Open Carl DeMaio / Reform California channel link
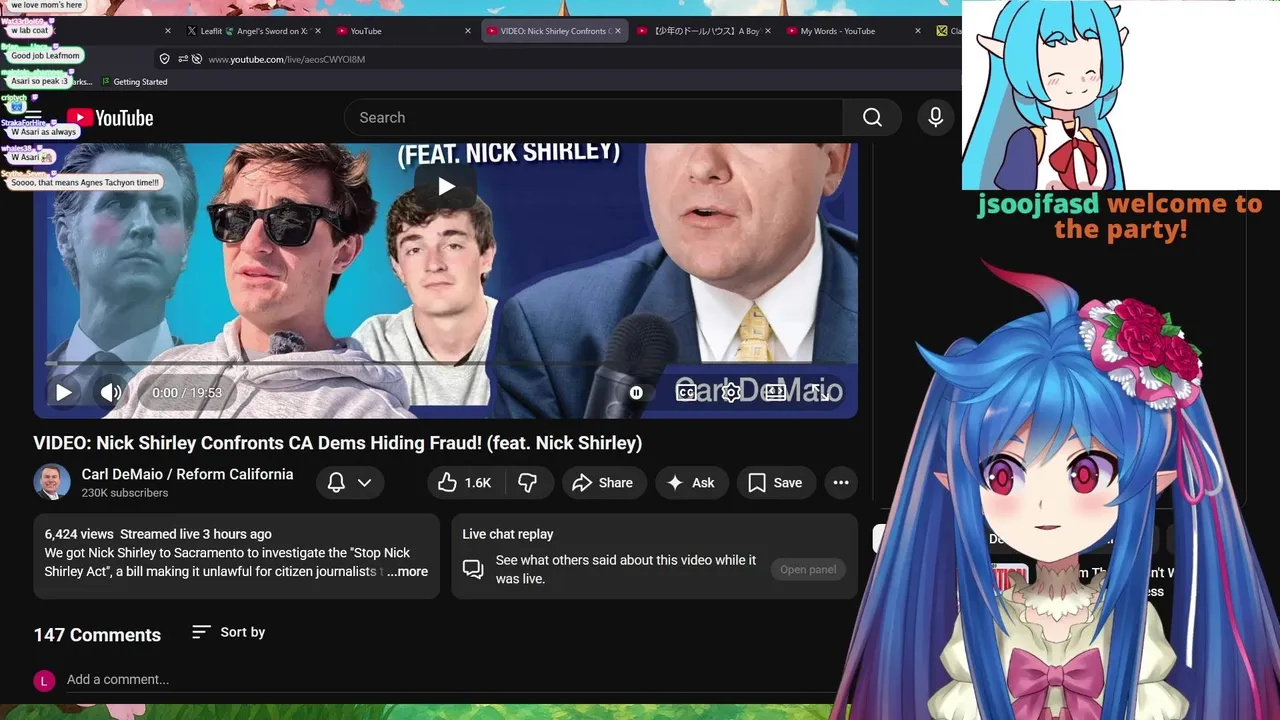Image resolution: width=1280 pixels, height=720 pixels. [x=187, y=474]
